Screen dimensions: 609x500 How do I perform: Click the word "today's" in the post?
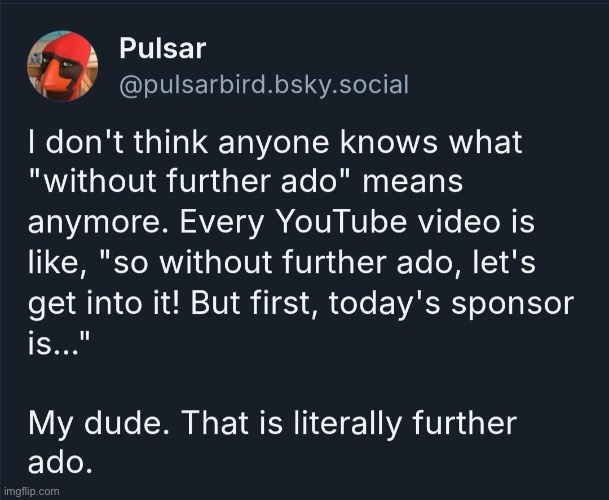(385, 304)
